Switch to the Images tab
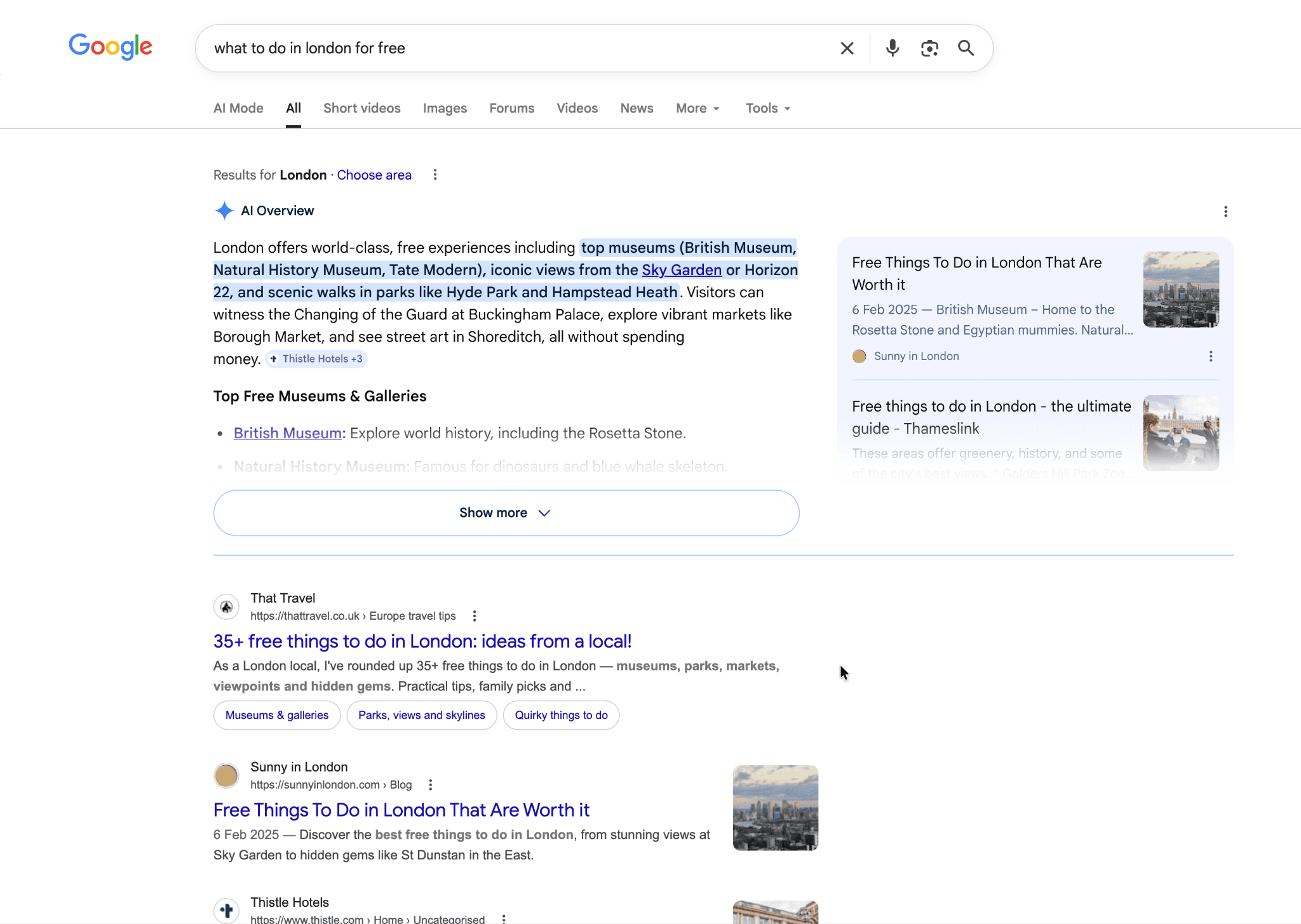Image resolution: width=1301 pixels, height=924 pixels. 445,108
